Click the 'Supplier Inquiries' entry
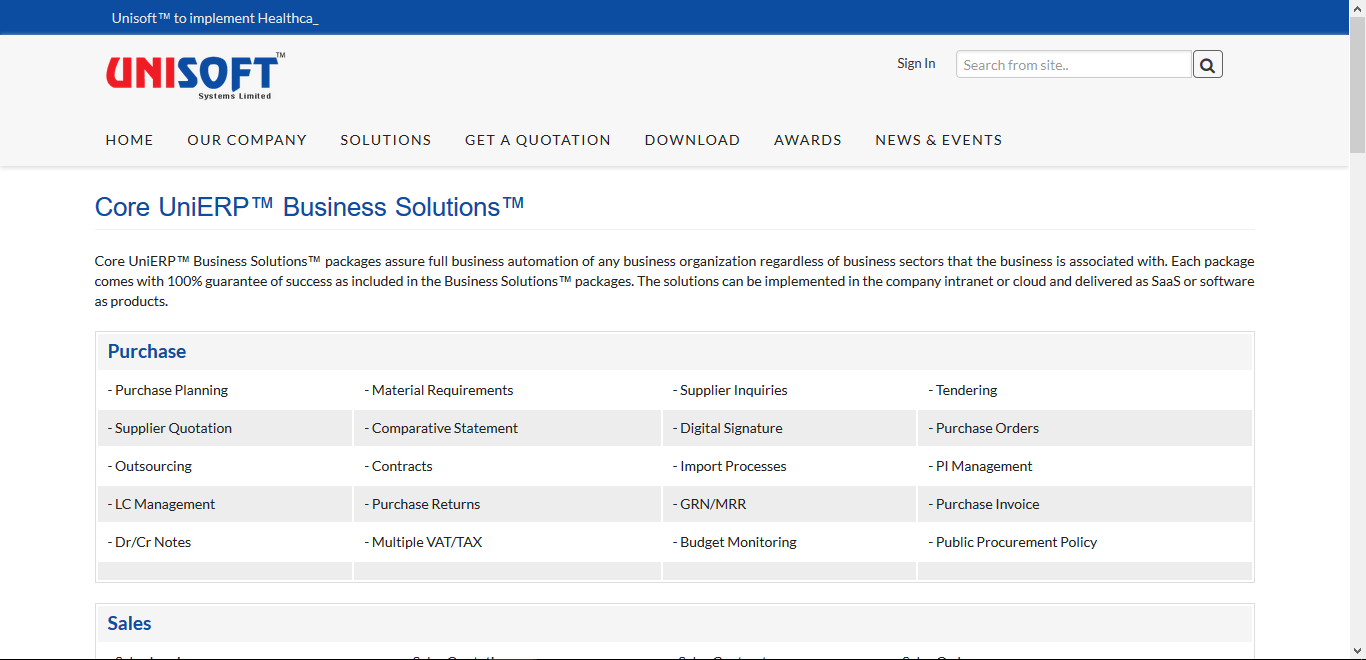 click(731, 390)
